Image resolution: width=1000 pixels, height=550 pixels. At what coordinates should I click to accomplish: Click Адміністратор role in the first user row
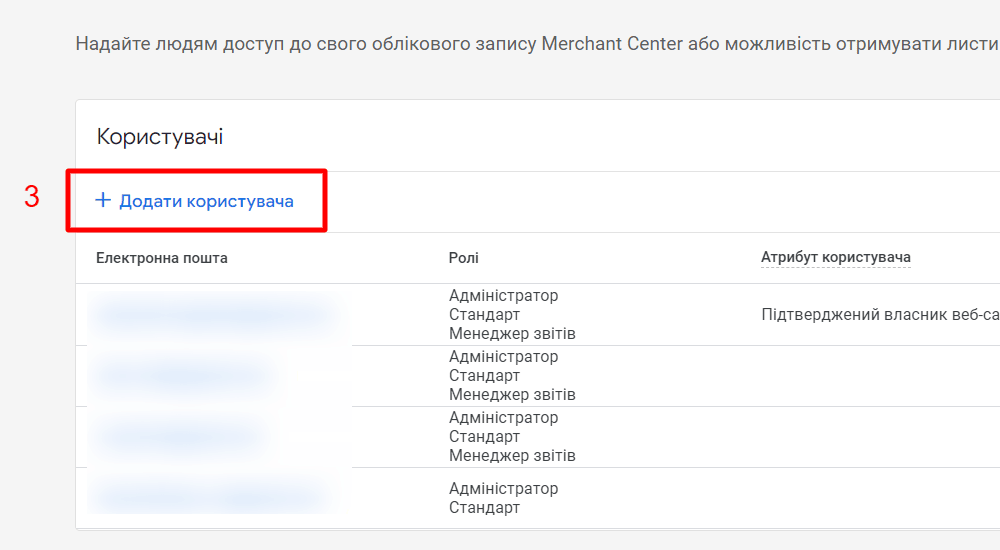(503, 296)
